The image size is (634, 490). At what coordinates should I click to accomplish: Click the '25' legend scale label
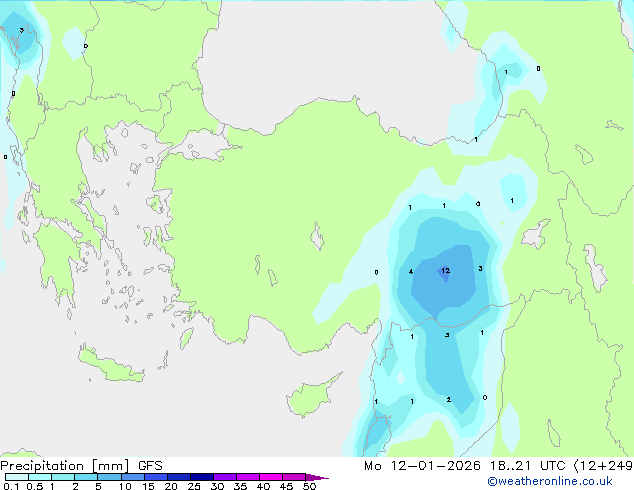(x=194, y=486)
